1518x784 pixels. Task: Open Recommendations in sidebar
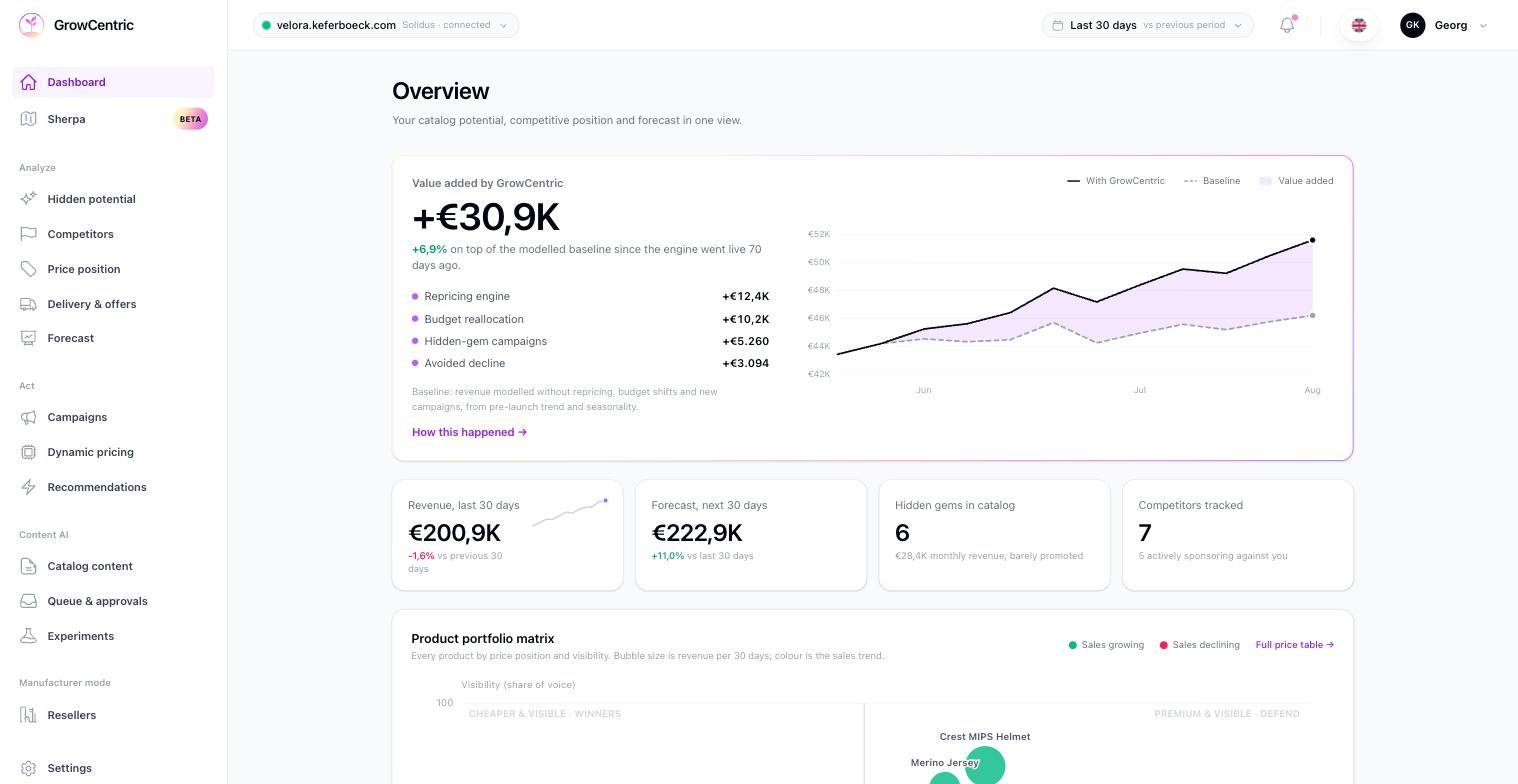click(x=114, y=487)
